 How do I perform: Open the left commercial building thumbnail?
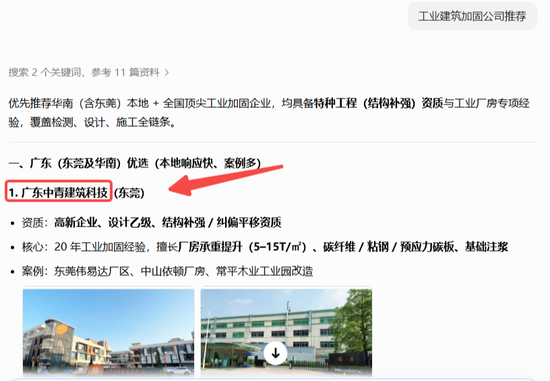(108, 332)
